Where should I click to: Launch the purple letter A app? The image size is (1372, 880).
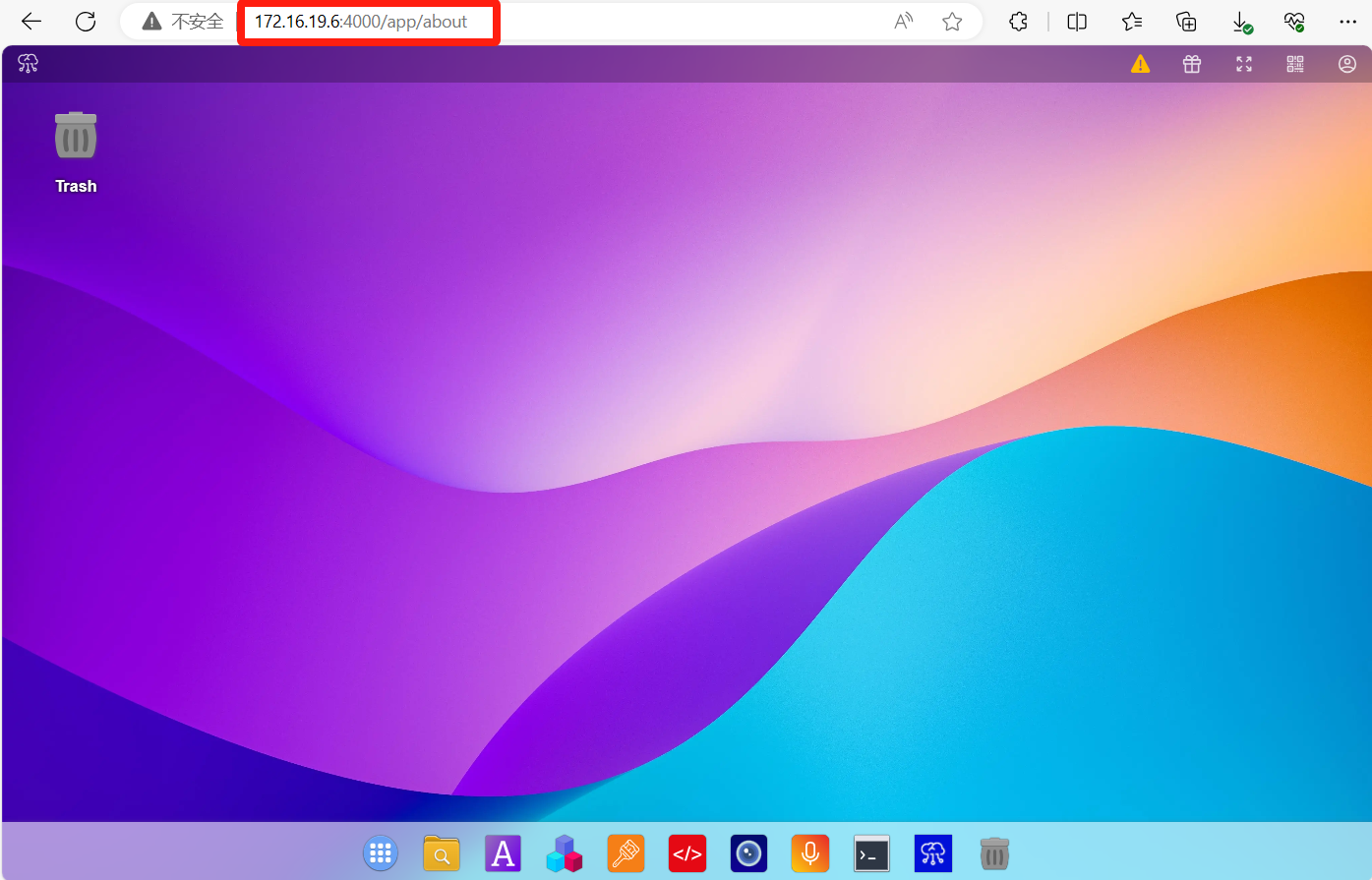pyautogui.click(x=503, y=853)
